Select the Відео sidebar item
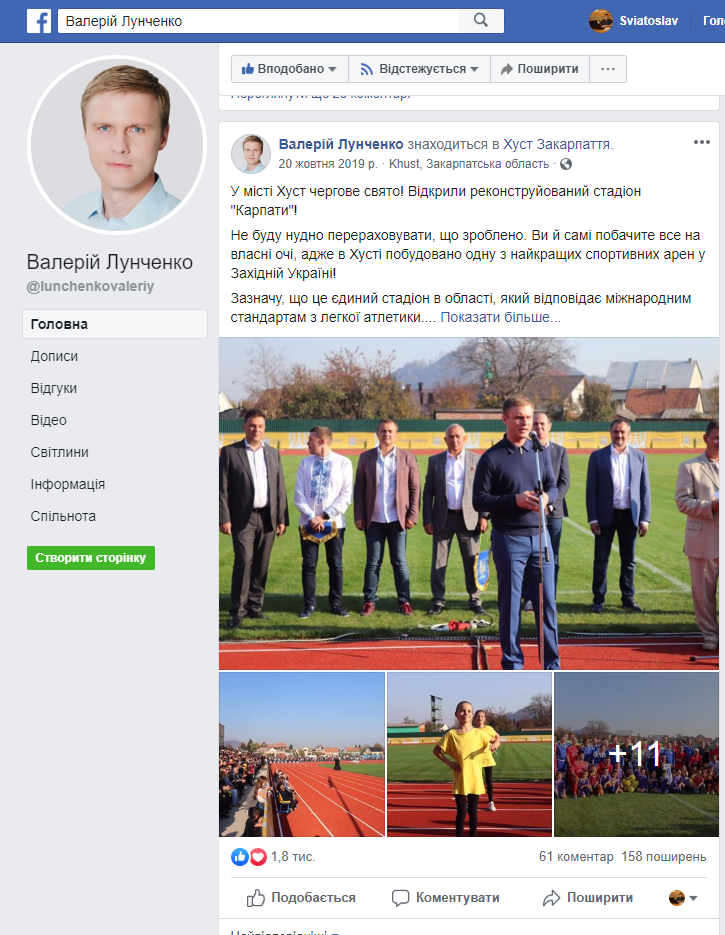 [48, 420]
